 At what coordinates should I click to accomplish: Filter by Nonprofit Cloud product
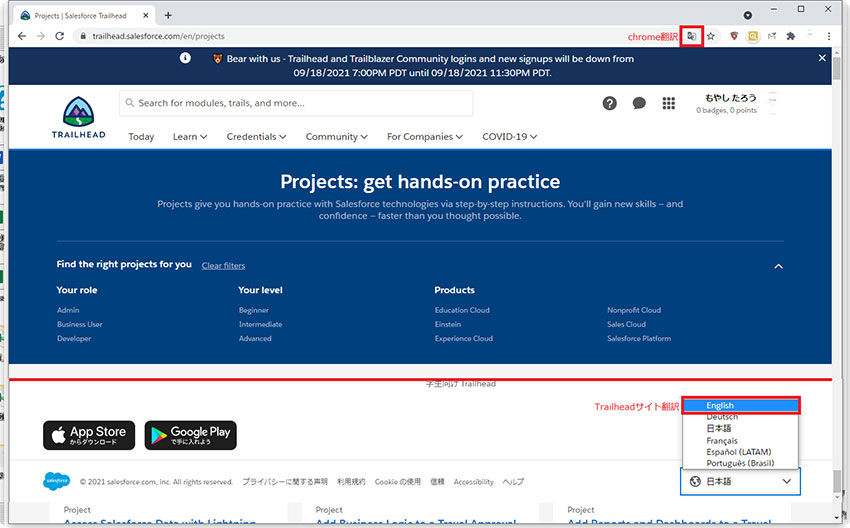point(634,310)
